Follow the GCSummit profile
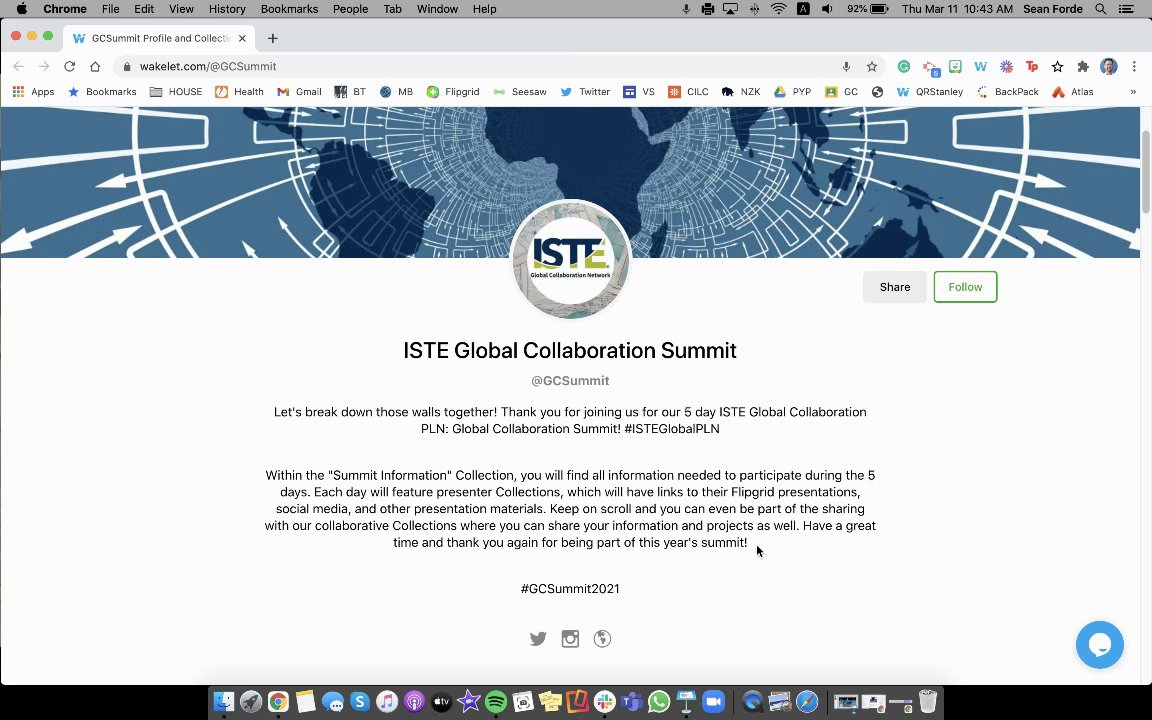1152x720 pixels. coord(965,287)
